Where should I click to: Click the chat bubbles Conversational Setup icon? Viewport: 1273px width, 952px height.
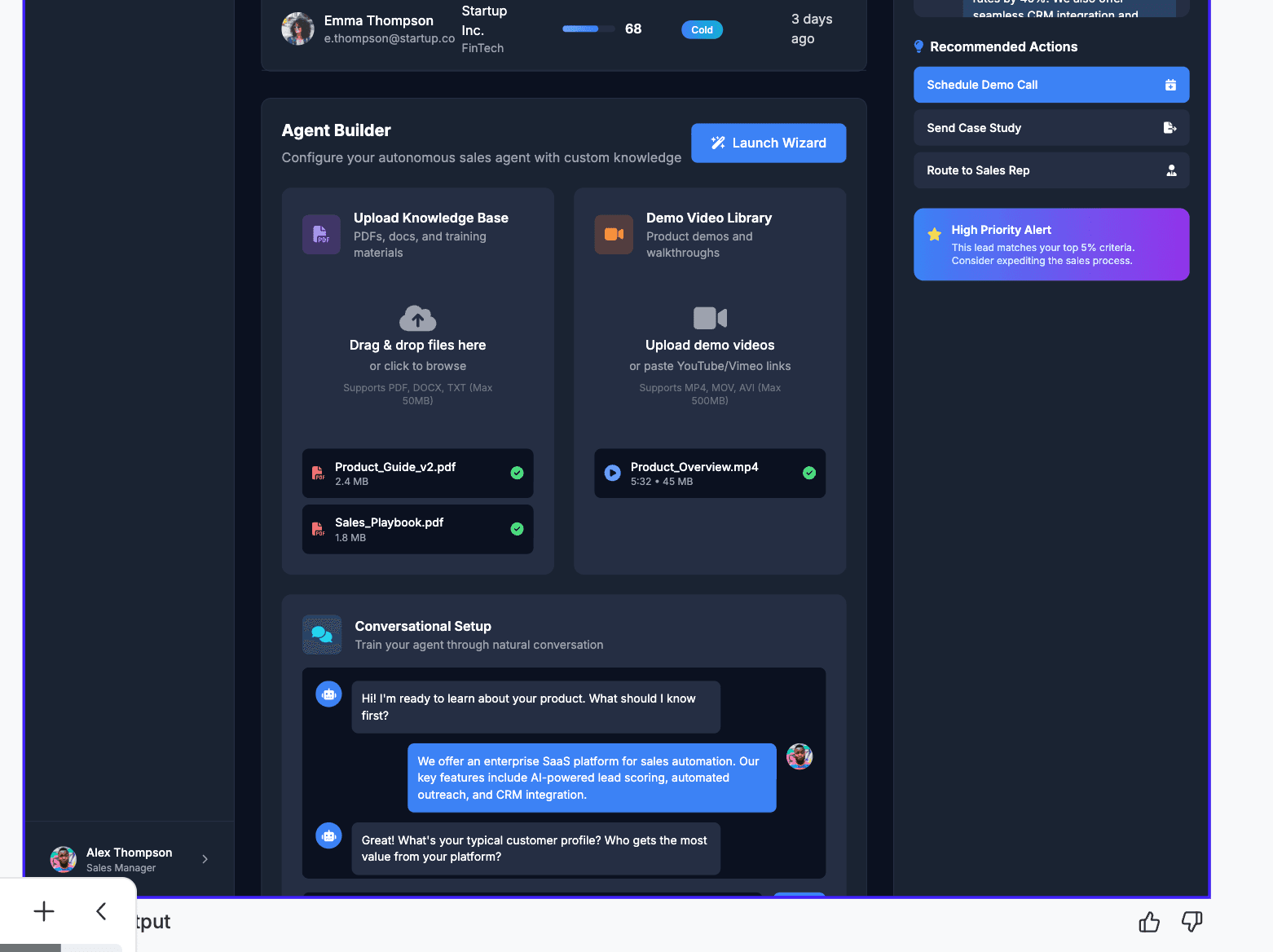pos(322,634)
